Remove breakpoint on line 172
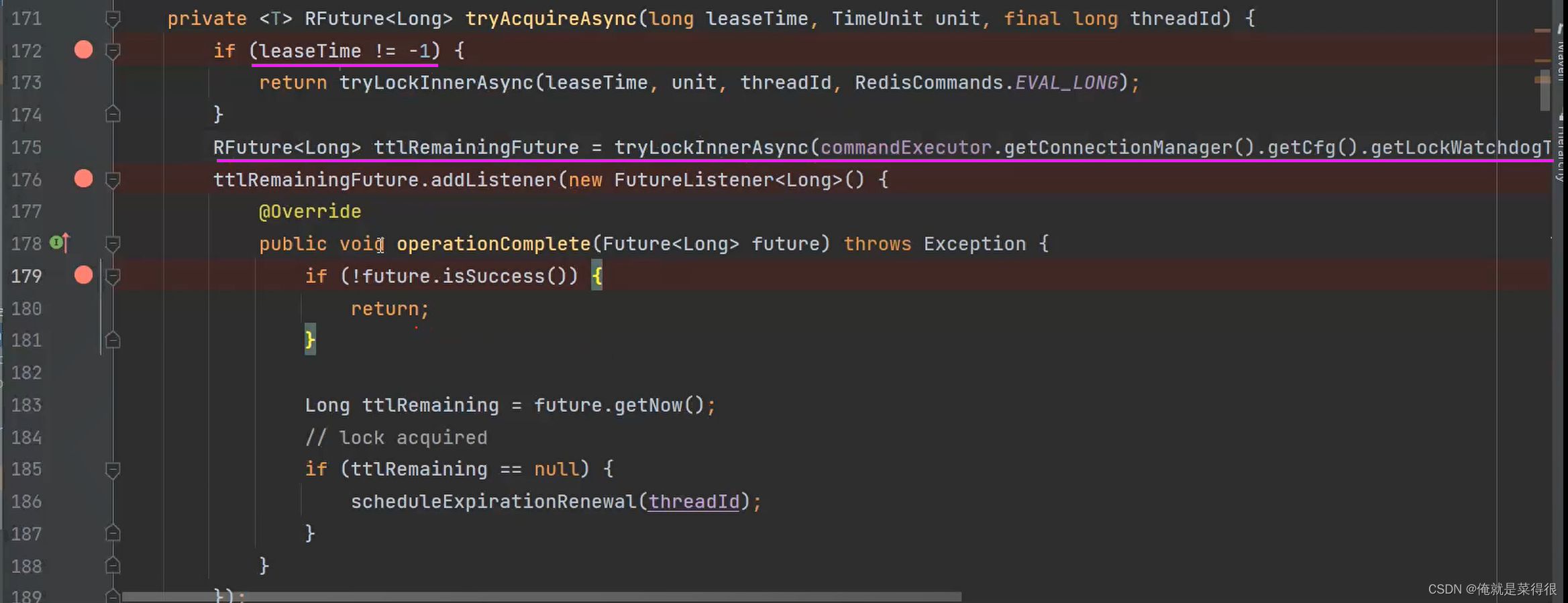Viewport: 1568px width, 603px height. (x=83, y=50)
